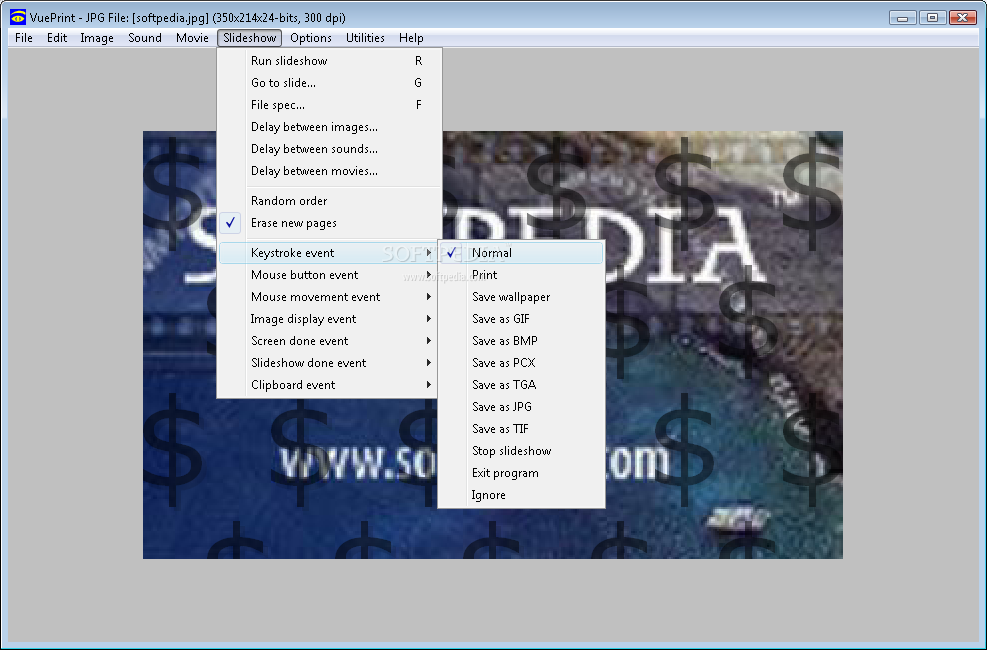Expand Keystroke event submenu
Viewport: 987px width, 650px height.
click(x=329, y=253)
